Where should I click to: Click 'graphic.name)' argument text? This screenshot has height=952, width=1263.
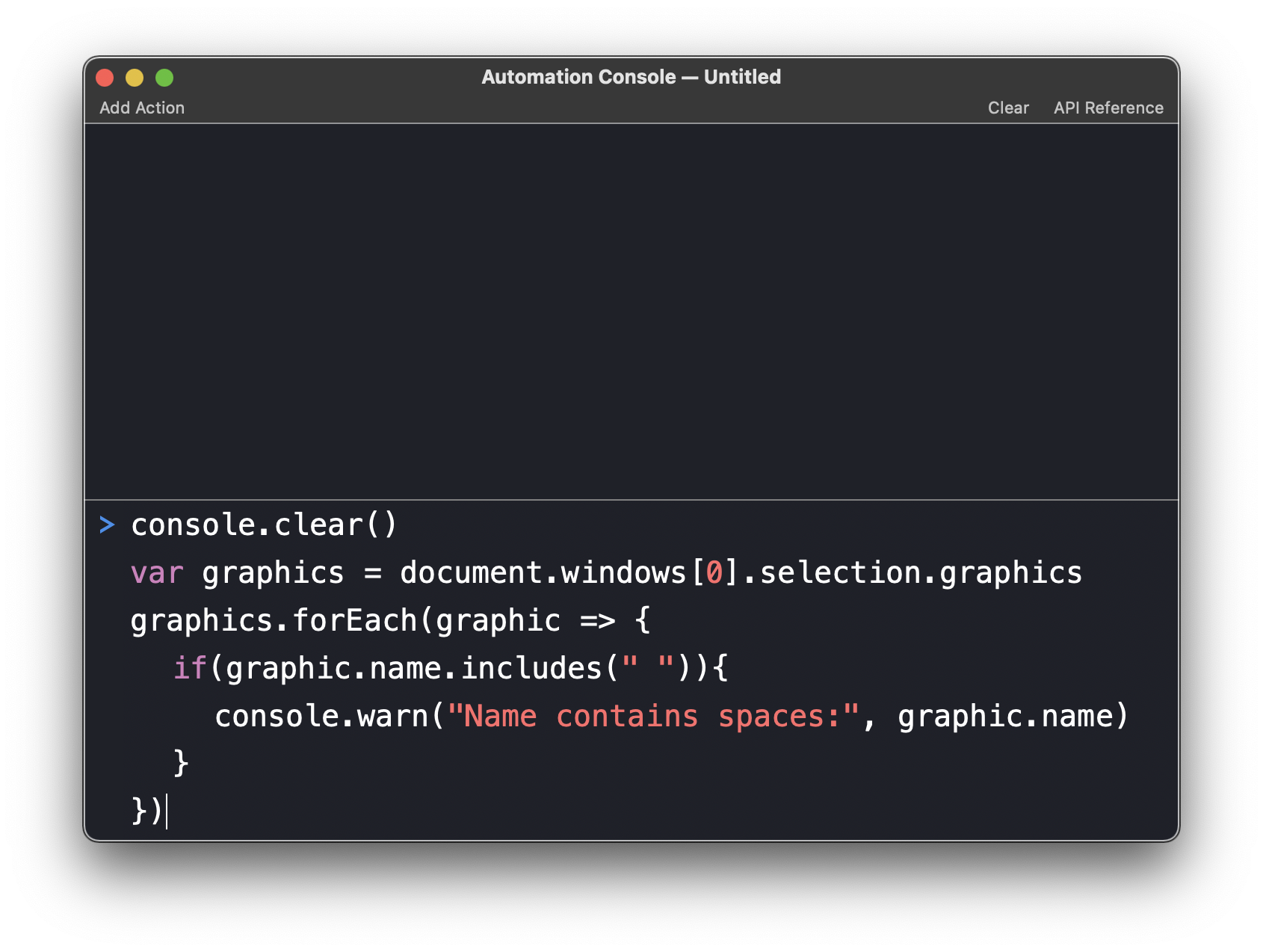(1013, 716)
